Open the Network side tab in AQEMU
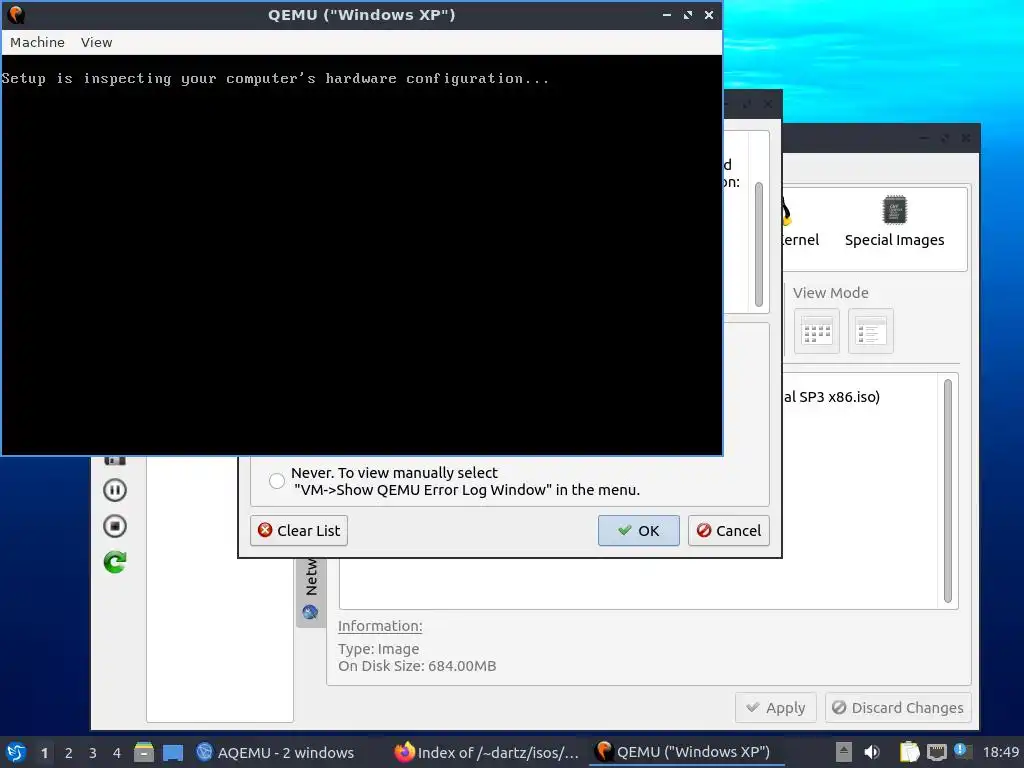 point(311,591)
